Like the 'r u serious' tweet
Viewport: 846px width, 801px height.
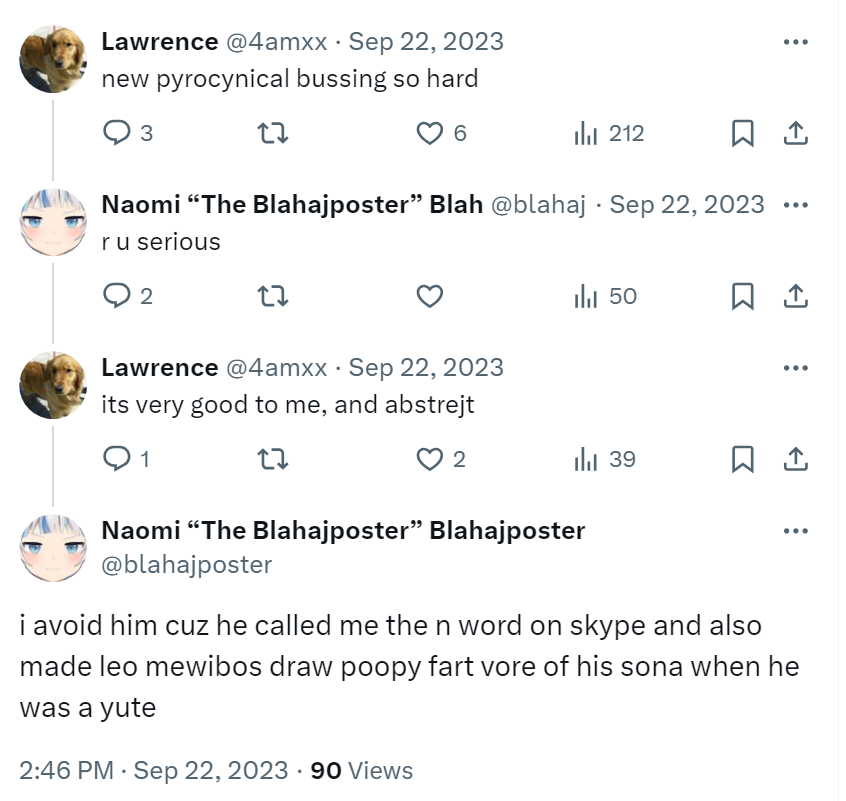click(429, 296)
